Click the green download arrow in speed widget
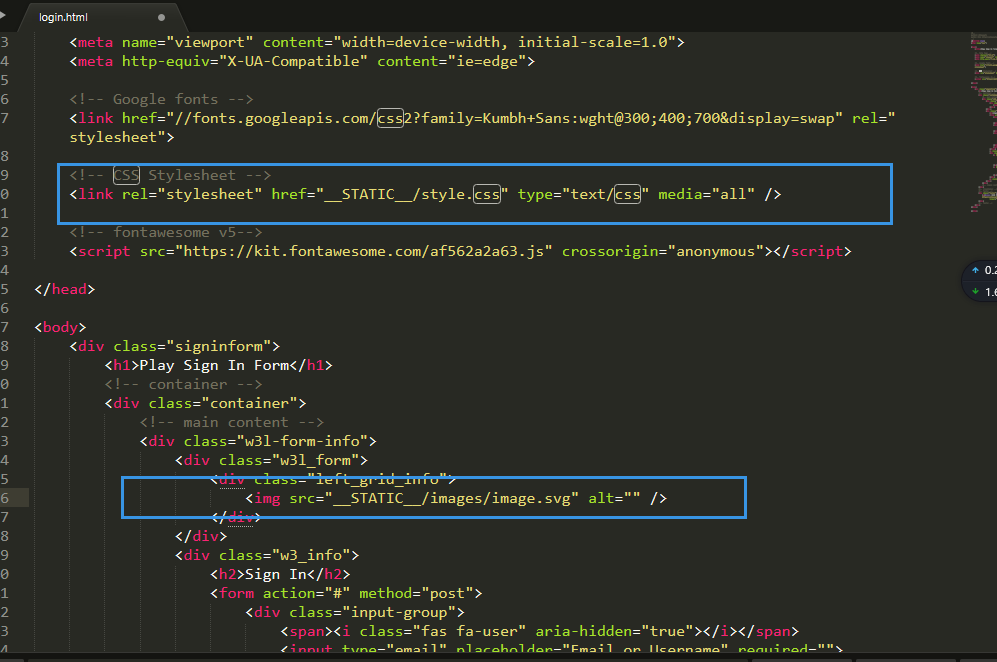997x662 pixels. tap(975, 292)
